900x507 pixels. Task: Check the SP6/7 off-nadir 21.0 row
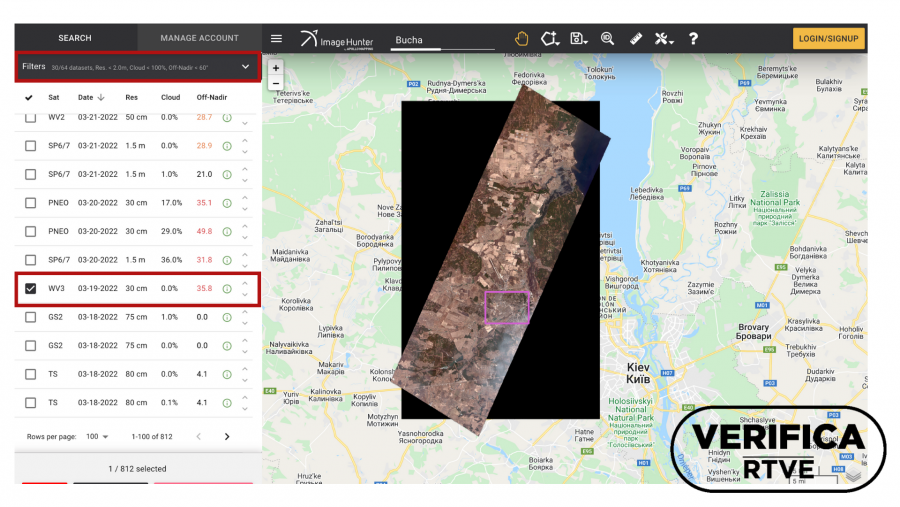click(x=30, y=175)
